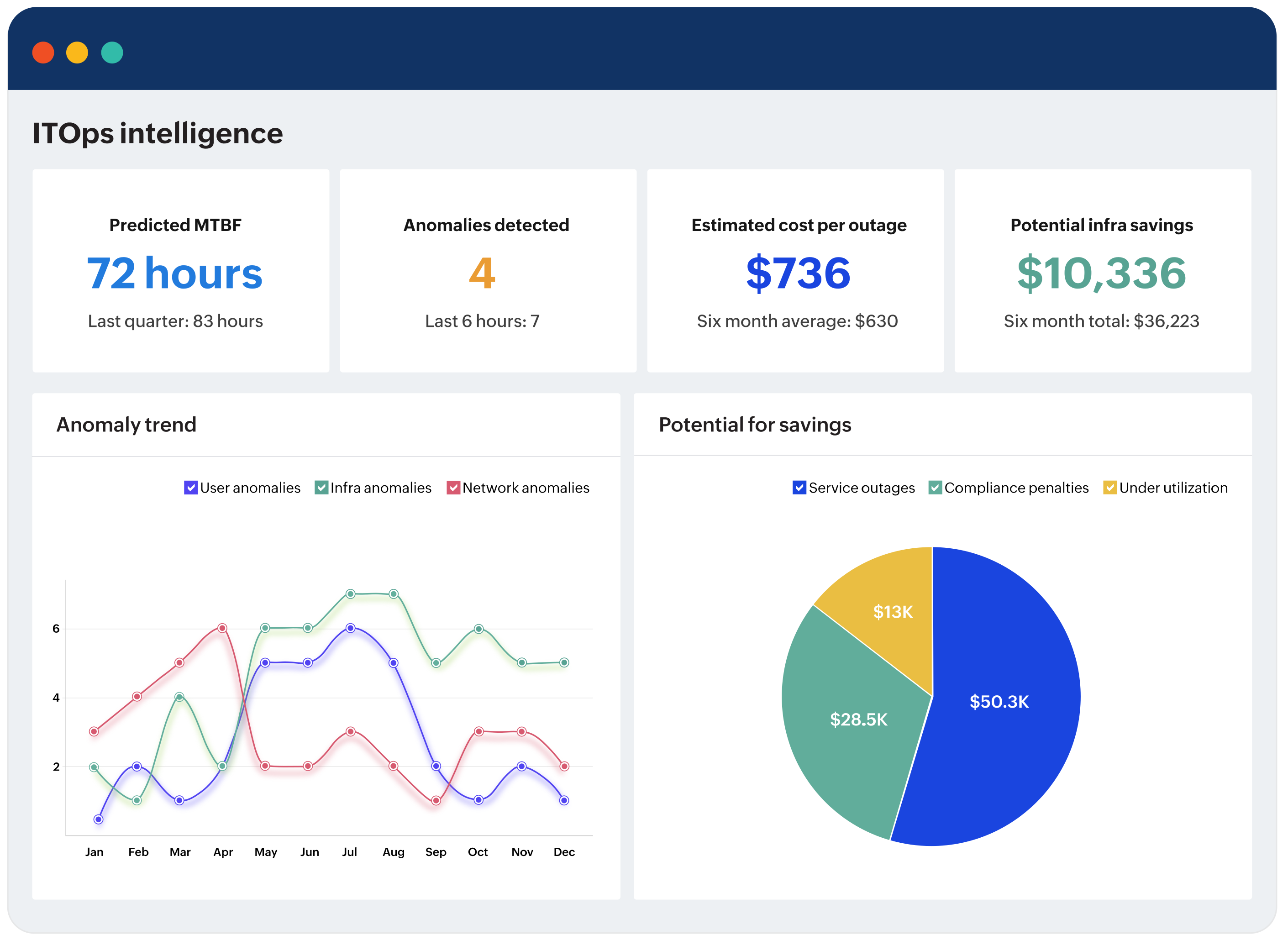The image size is (1288, 940).
Task: Disable the Network anomalies series checkbox
Action: [x=453, y=488]
